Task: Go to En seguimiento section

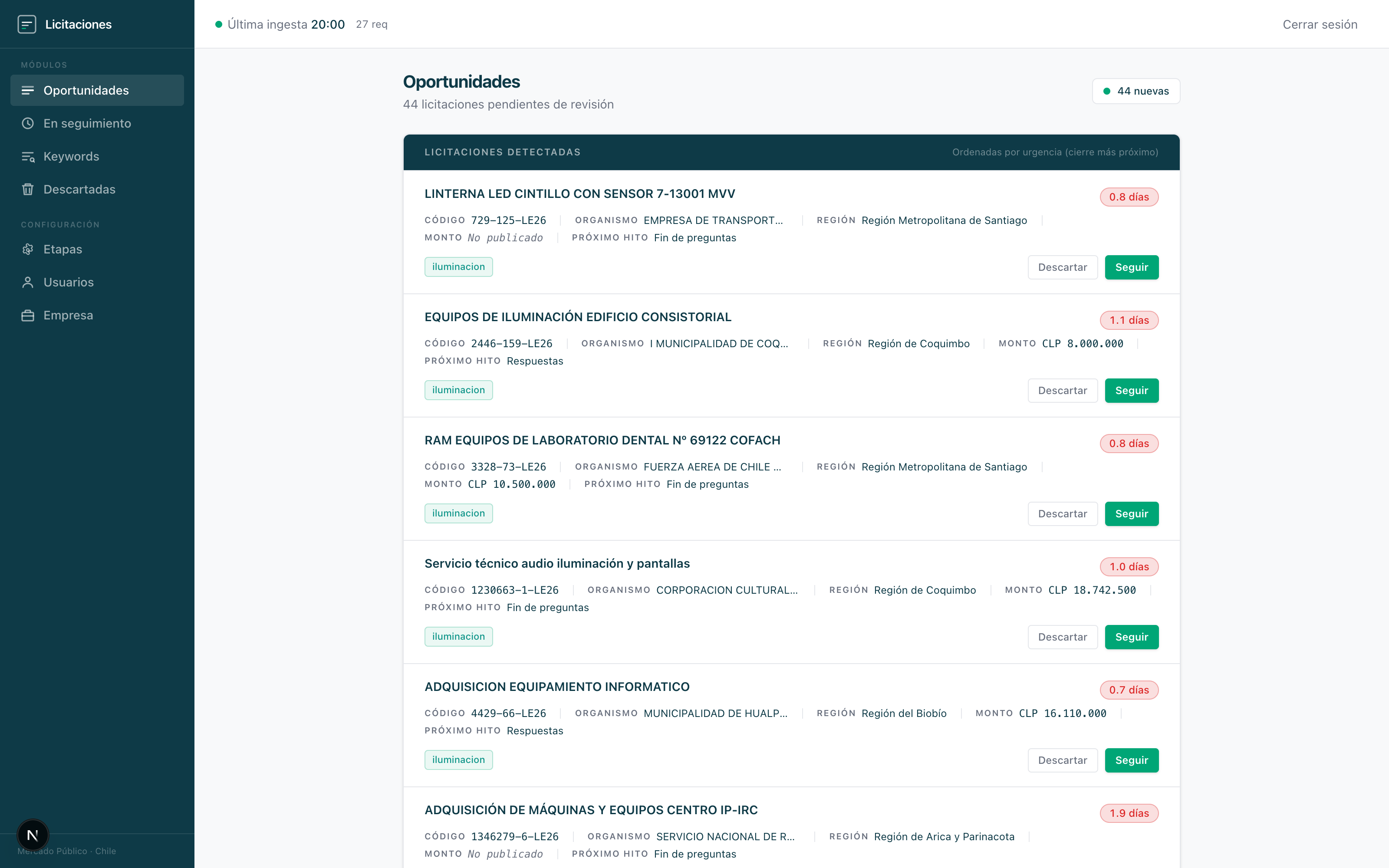Action: pyautogui.click(x=97, y=123)
